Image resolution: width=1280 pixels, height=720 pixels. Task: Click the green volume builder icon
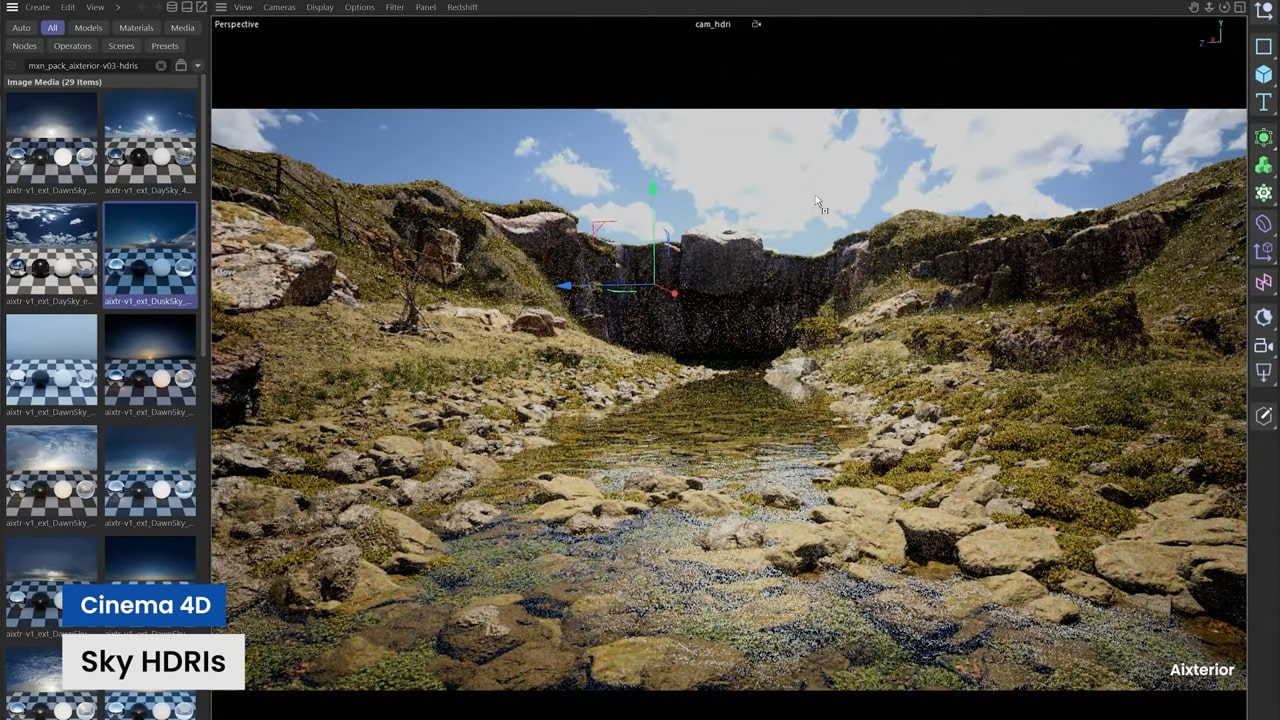1263,164
